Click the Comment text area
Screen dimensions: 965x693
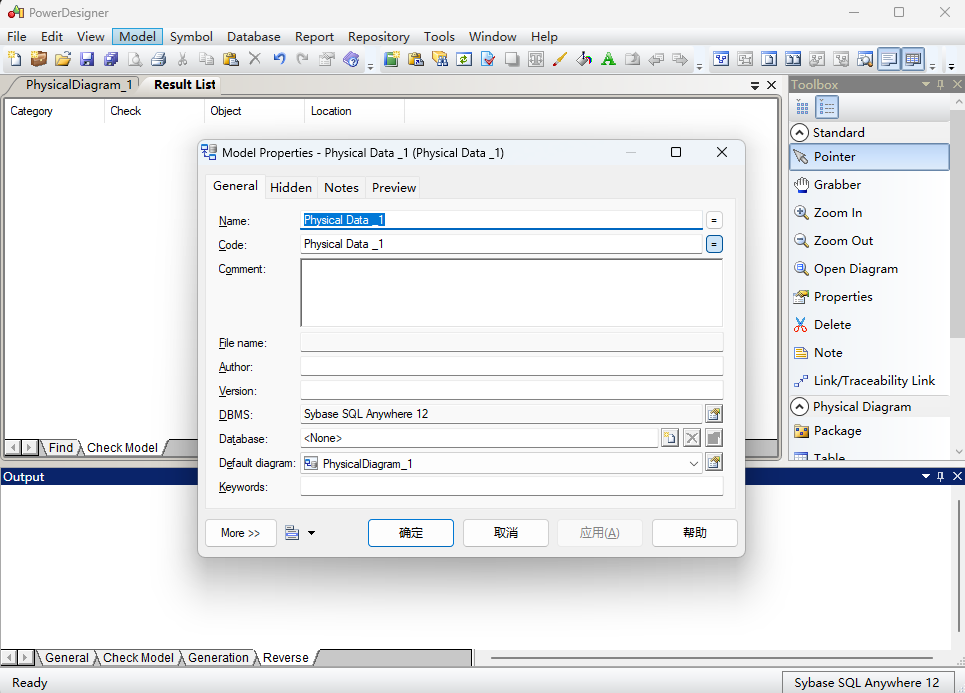pos(511,292)
